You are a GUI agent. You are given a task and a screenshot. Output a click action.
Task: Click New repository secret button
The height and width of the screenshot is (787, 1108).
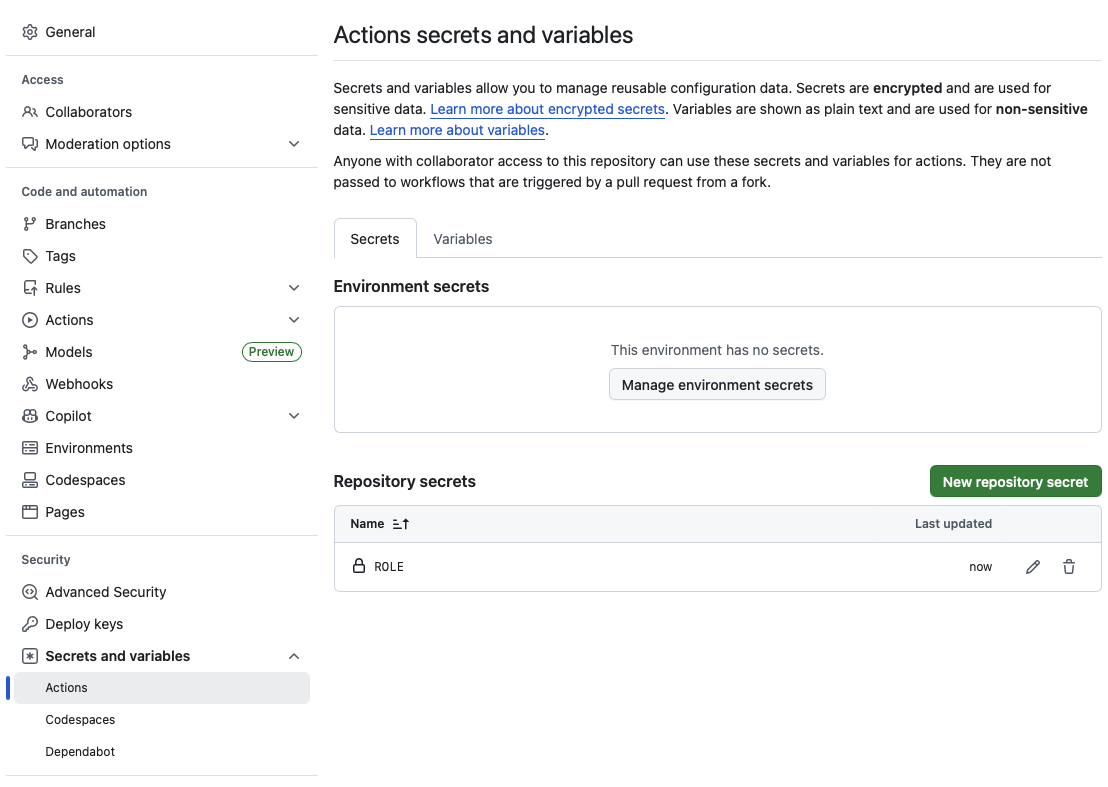pyautogui.click(x=1015, y=482)
